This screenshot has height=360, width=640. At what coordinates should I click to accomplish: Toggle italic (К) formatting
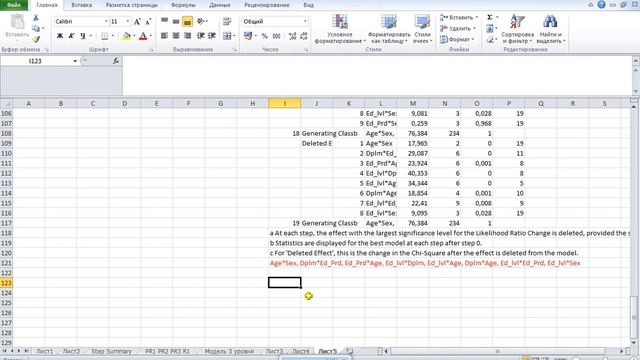click(71, 36)
